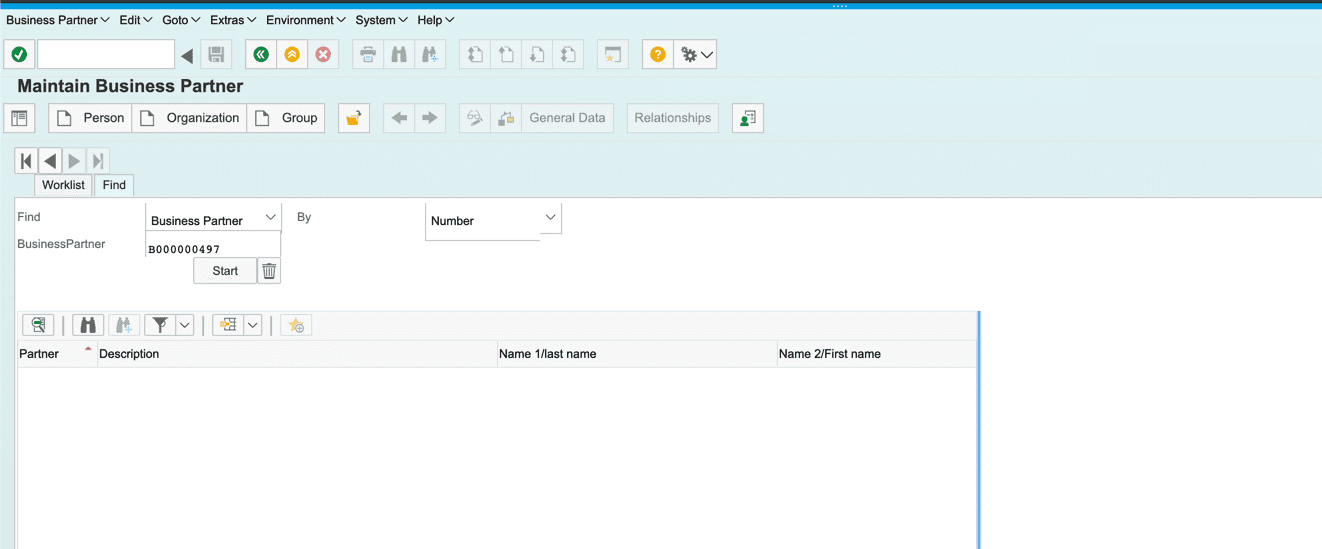Click the BusinessPartner number input field
This screenshot has height=549, width=1322.
point(213,248)
